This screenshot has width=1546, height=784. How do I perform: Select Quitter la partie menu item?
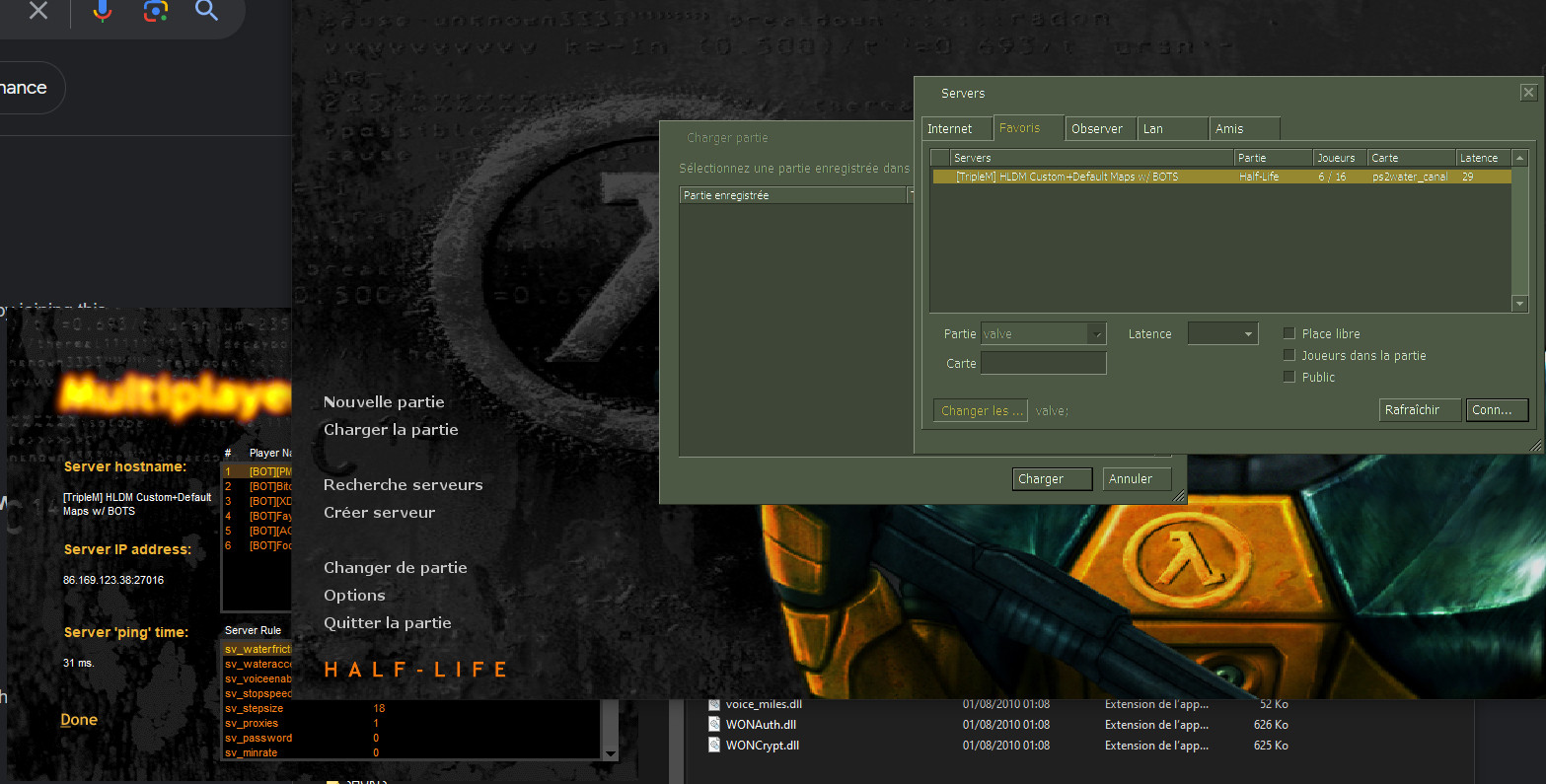388,623
